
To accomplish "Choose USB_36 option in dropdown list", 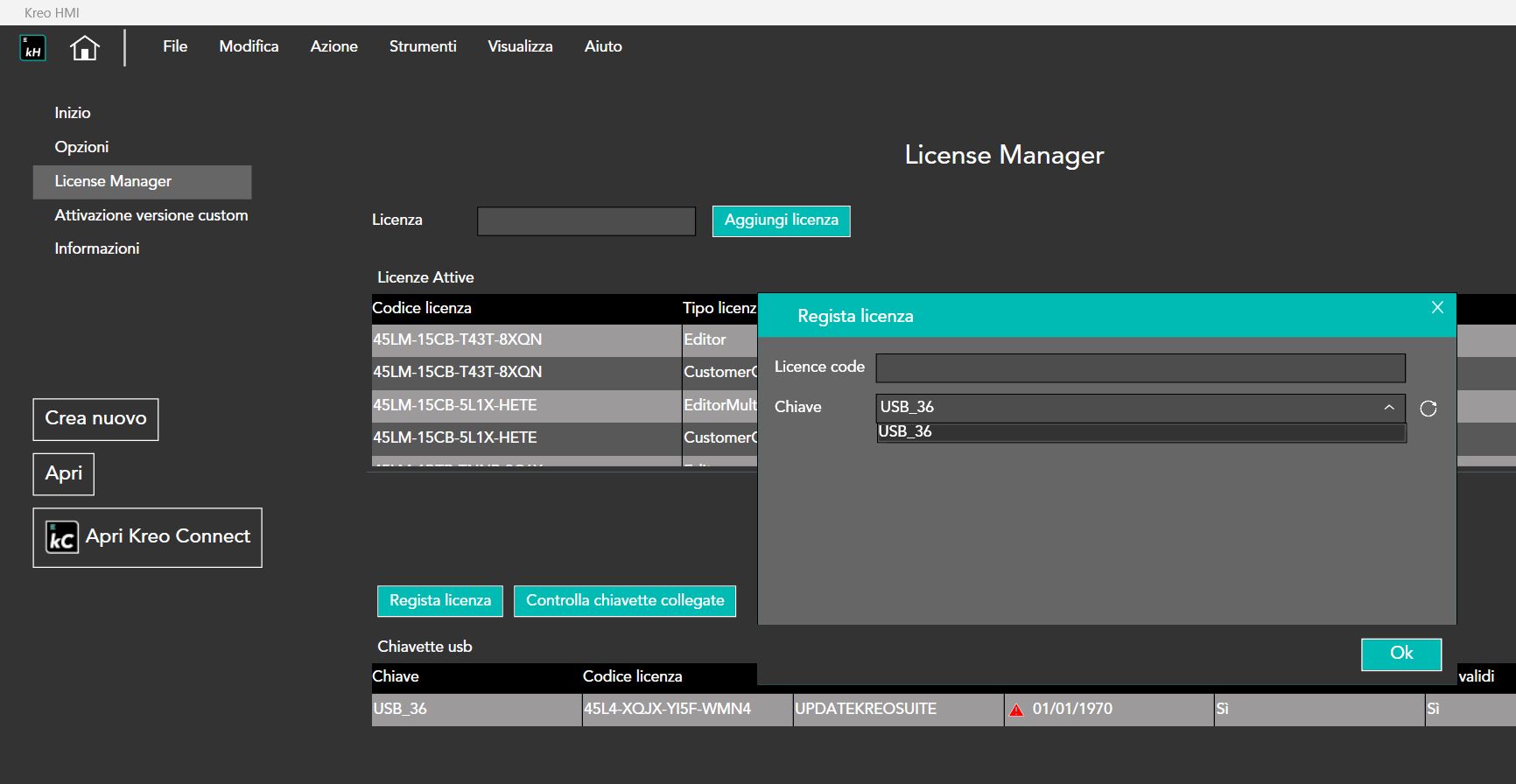I will coord(1141,432).
